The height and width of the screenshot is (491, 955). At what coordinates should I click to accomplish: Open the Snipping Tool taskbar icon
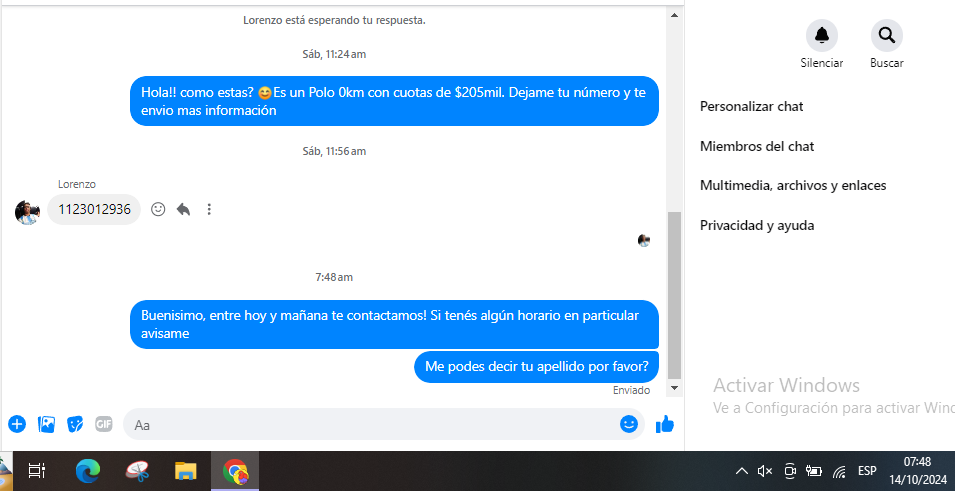tap(137, 471)
